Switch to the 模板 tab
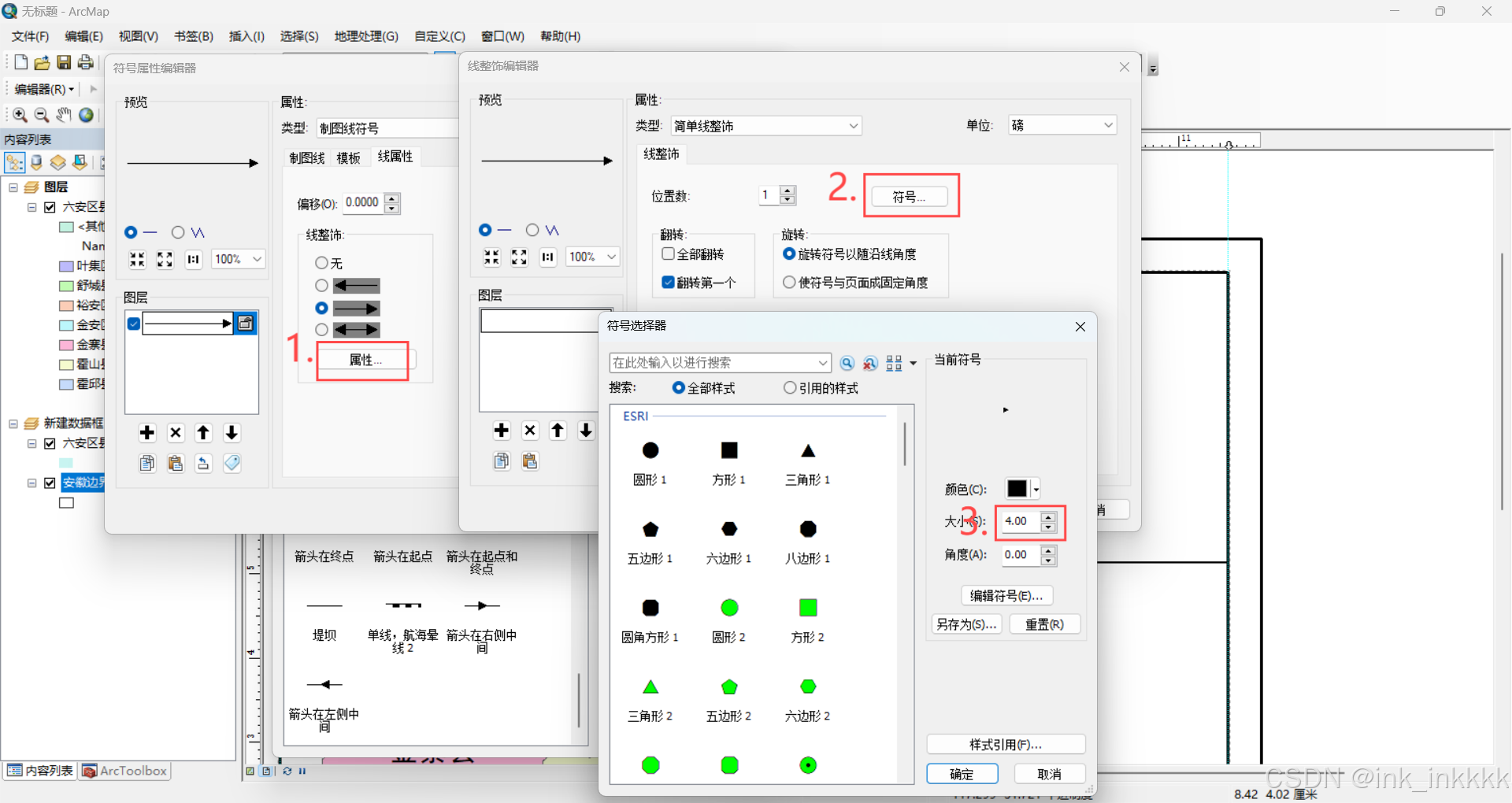Screen dimensions: 1512x803 [348, 158]
